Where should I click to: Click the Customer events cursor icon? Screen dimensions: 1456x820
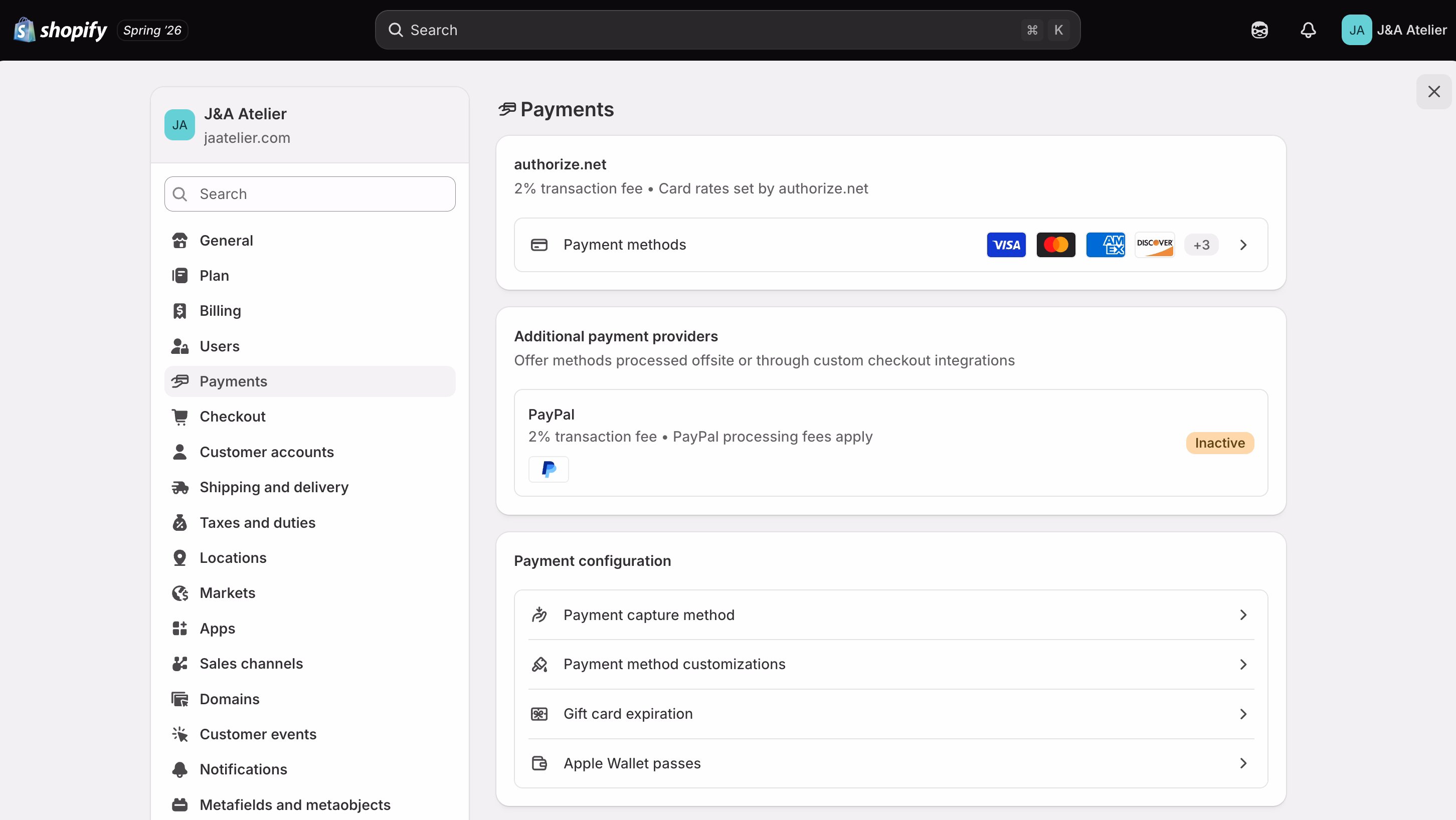pyautogui.click(x=179, y=734)
